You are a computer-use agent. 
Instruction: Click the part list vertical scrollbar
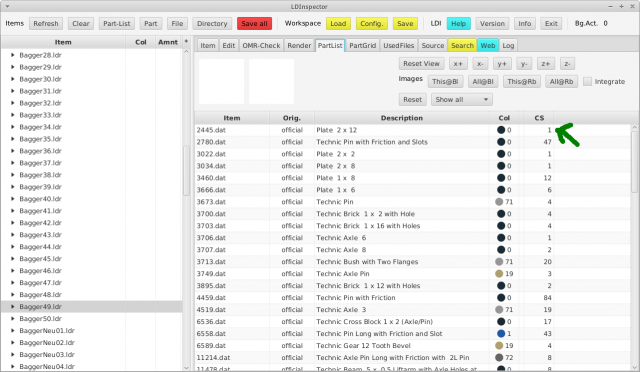click(634, 161)
